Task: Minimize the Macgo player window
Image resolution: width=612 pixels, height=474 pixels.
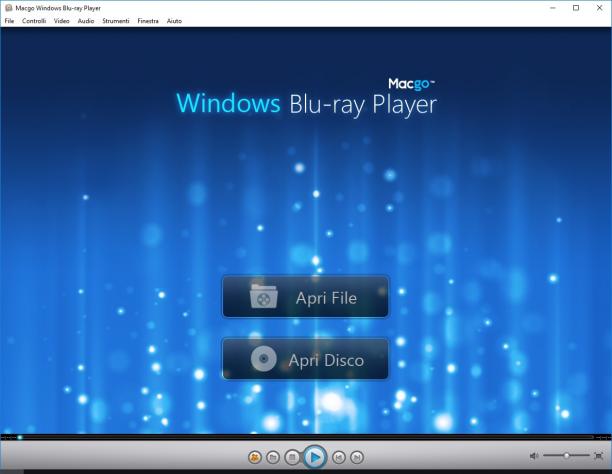Action: (553, 8)
